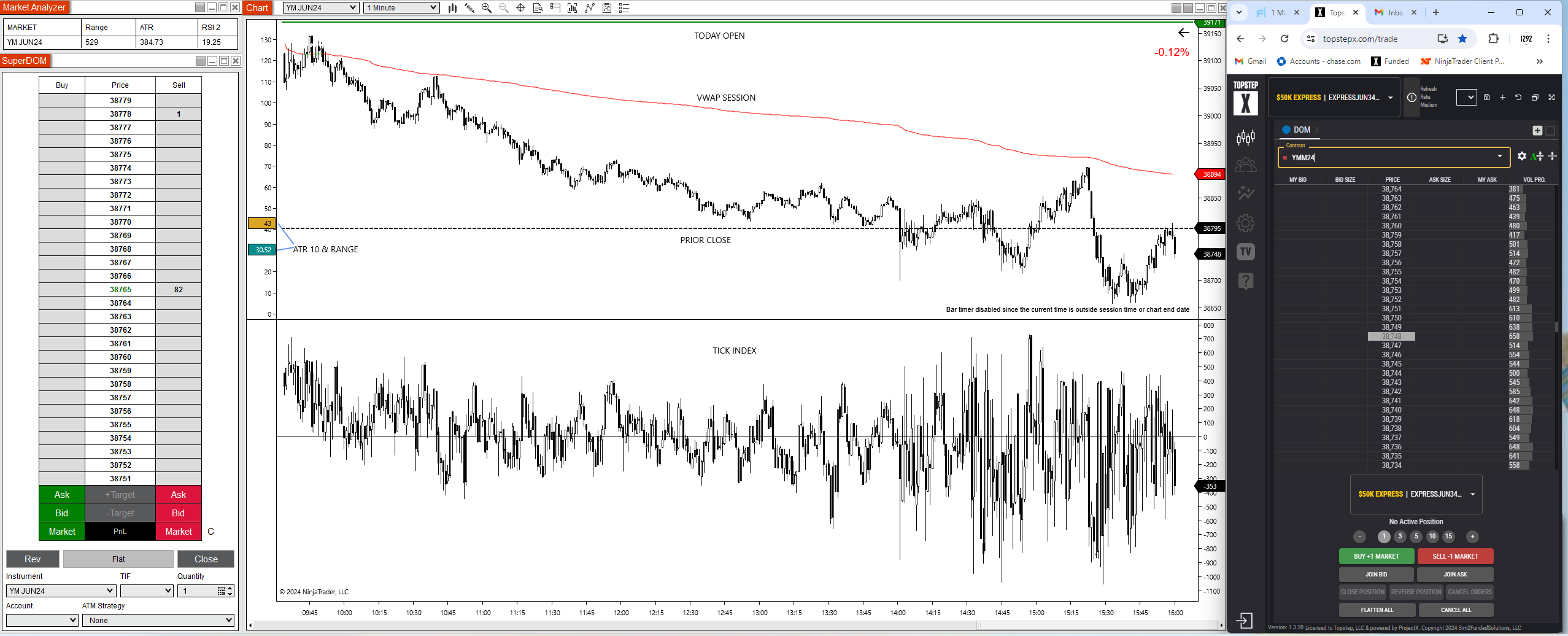
Task: Open the Refresh Rate dropdown
Action: click(1467, 98)
